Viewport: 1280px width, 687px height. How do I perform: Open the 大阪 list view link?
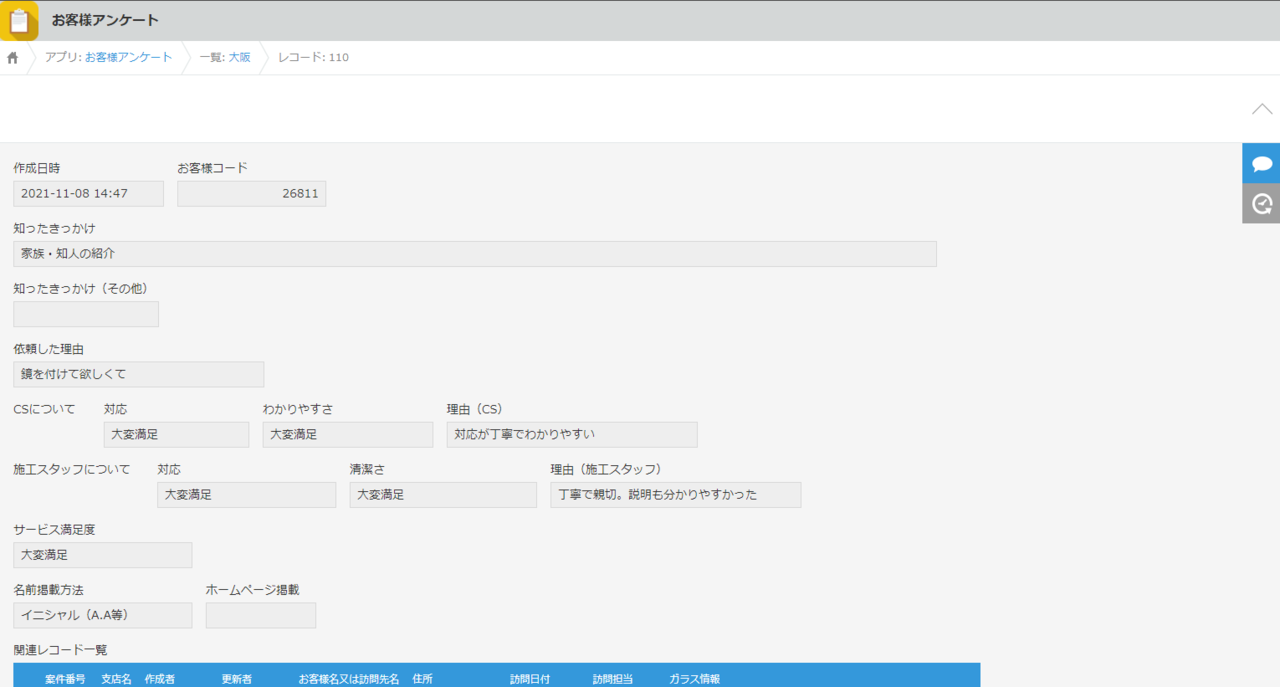[x=240, y=58]
